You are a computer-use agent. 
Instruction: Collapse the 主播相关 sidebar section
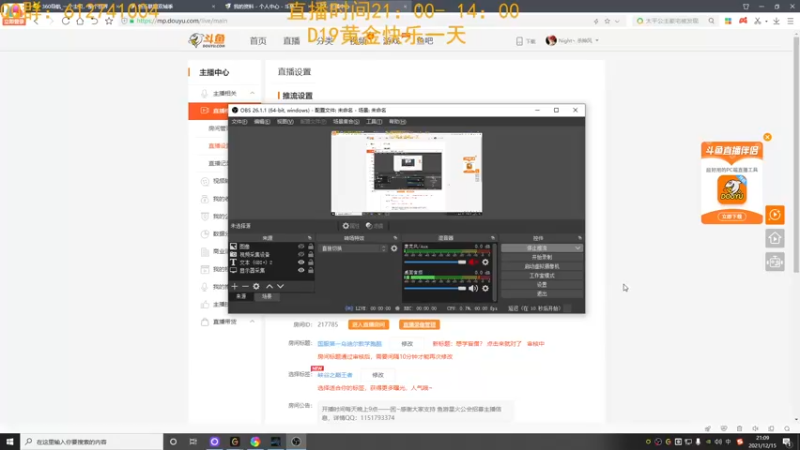[252, 93]
